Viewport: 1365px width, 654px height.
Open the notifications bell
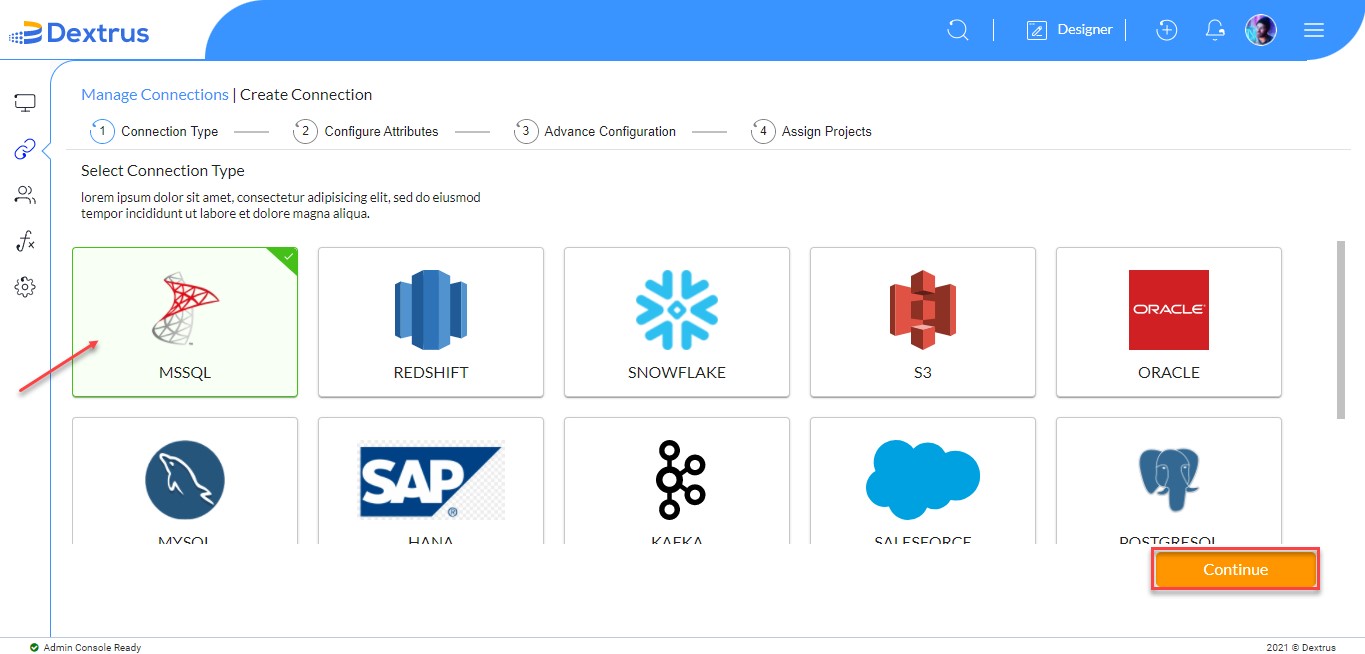1215,30
